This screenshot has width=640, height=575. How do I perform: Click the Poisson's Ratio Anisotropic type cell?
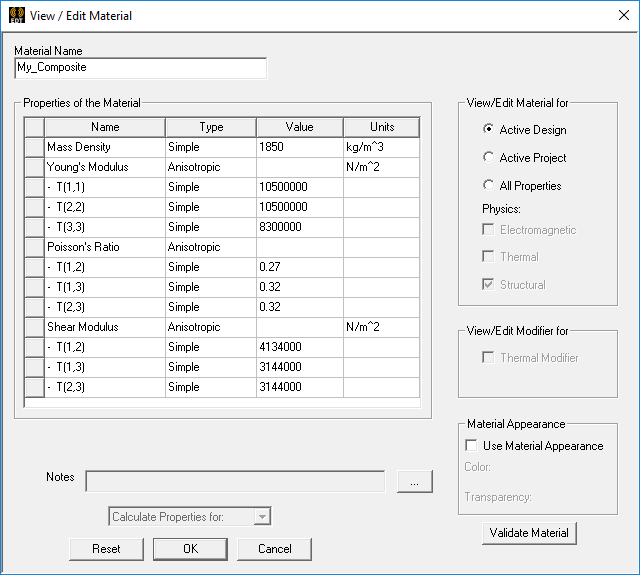point(210,247)
